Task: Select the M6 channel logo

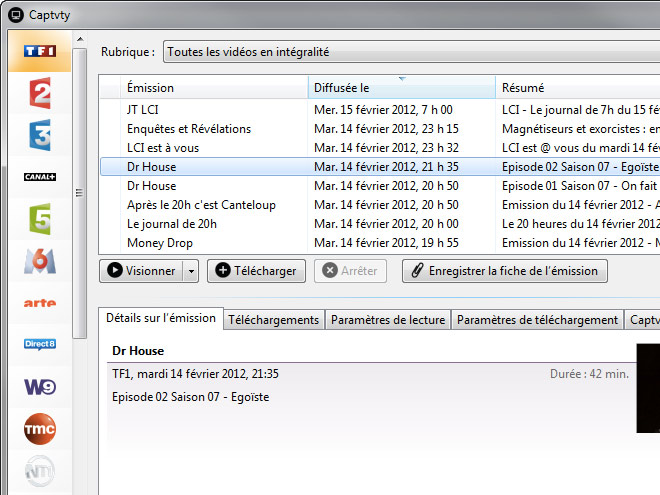Action: point(40,261)
